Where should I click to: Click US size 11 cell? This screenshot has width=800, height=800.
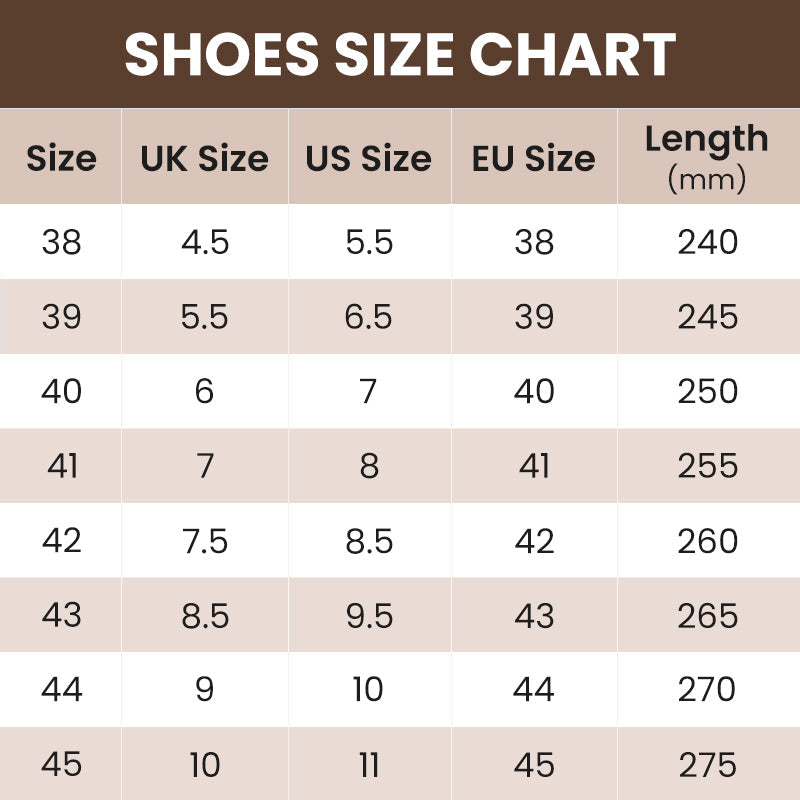(369, 765)
